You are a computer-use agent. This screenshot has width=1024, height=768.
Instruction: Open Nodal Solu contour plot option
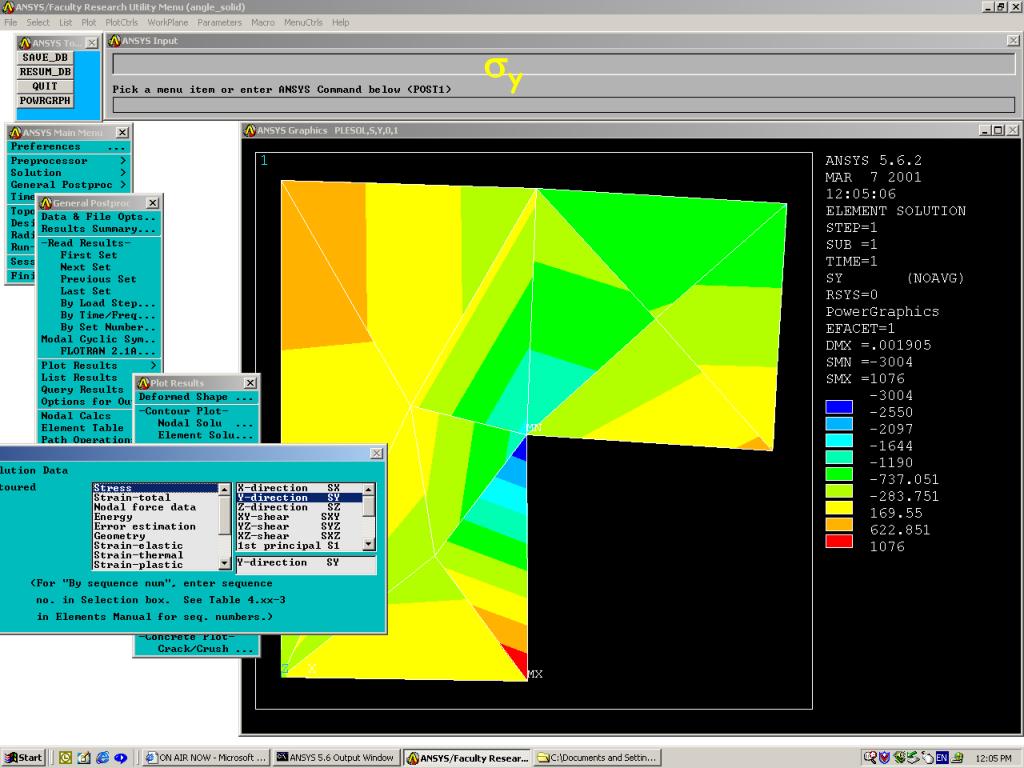205,423
